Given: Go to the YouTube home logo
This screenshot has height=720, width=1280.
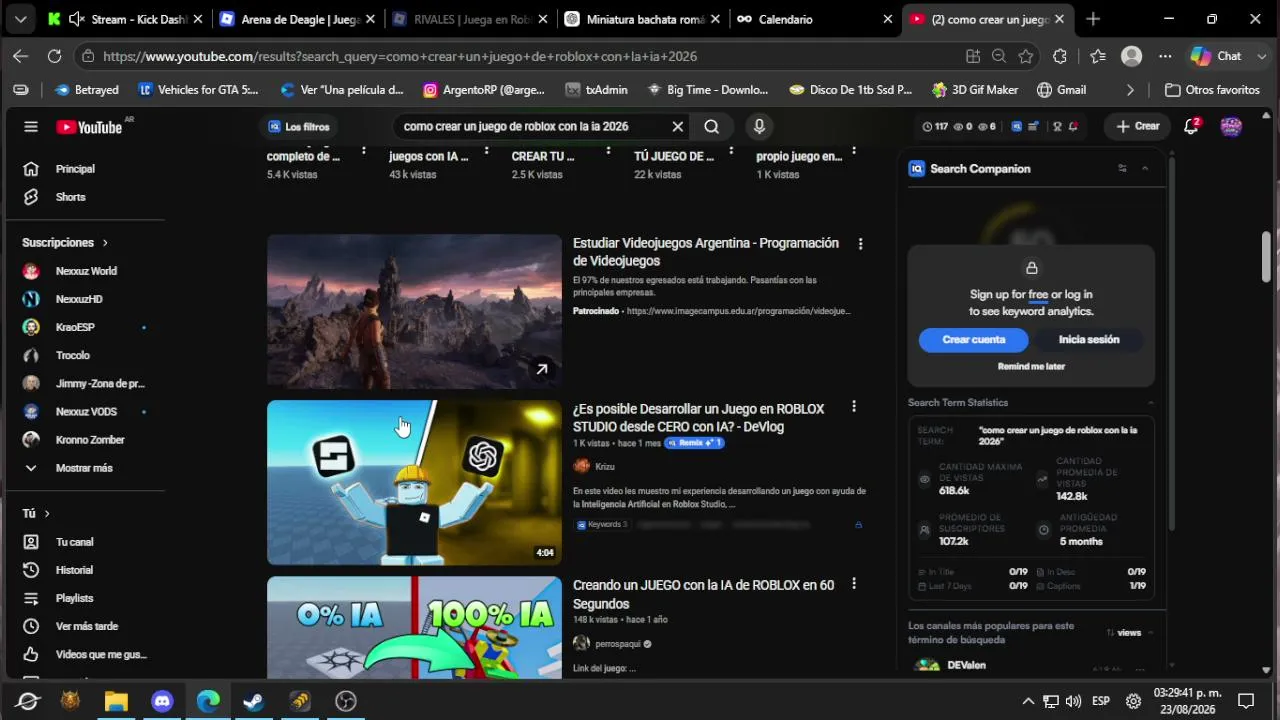Looking at the screenshot, I should point(89,127).
